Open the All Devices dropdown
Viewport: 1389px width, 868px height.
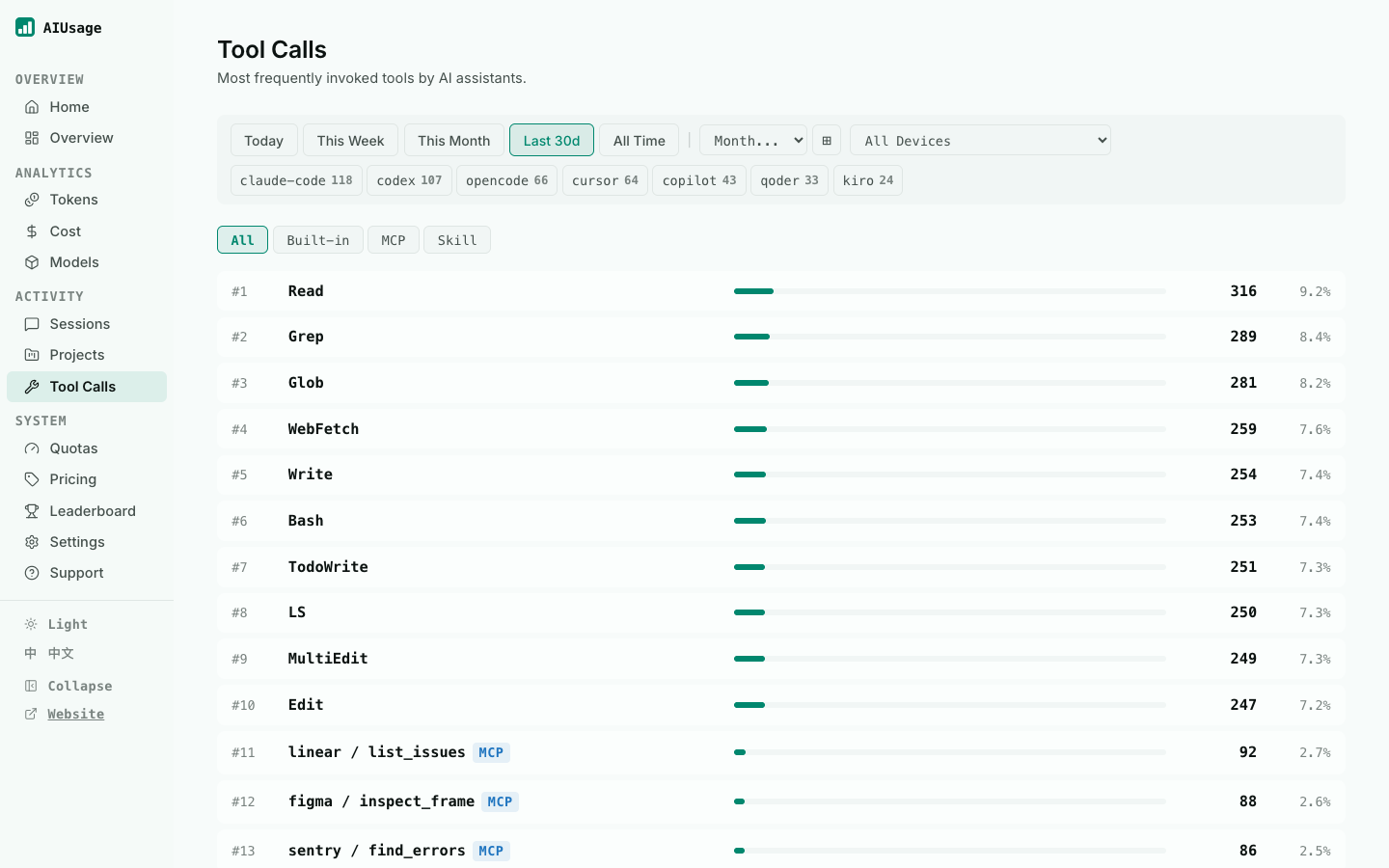coord(980,141)
